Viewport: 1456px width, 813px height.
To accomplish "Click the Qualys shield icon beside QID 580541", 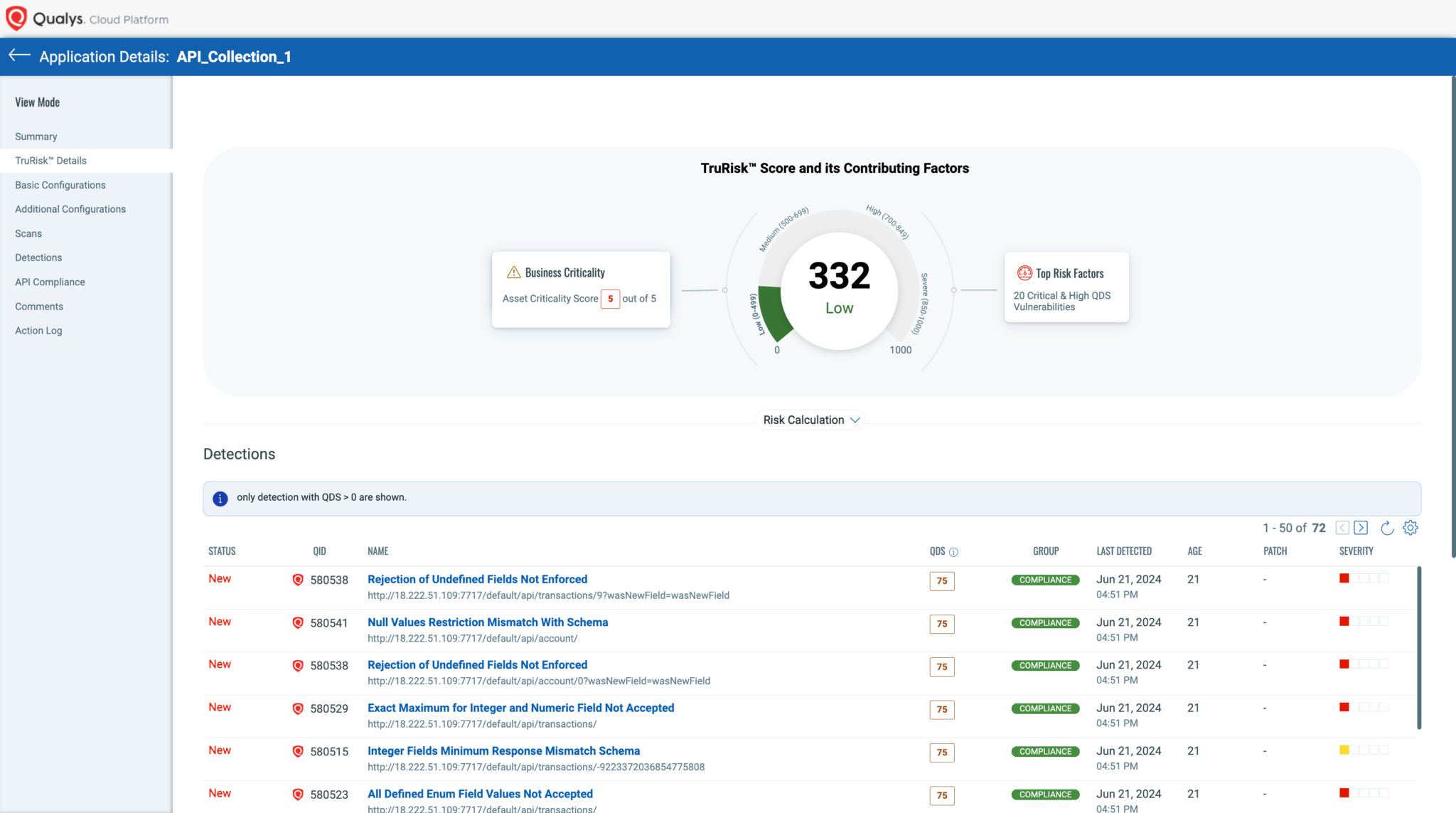I will click(x=298, y=622).
